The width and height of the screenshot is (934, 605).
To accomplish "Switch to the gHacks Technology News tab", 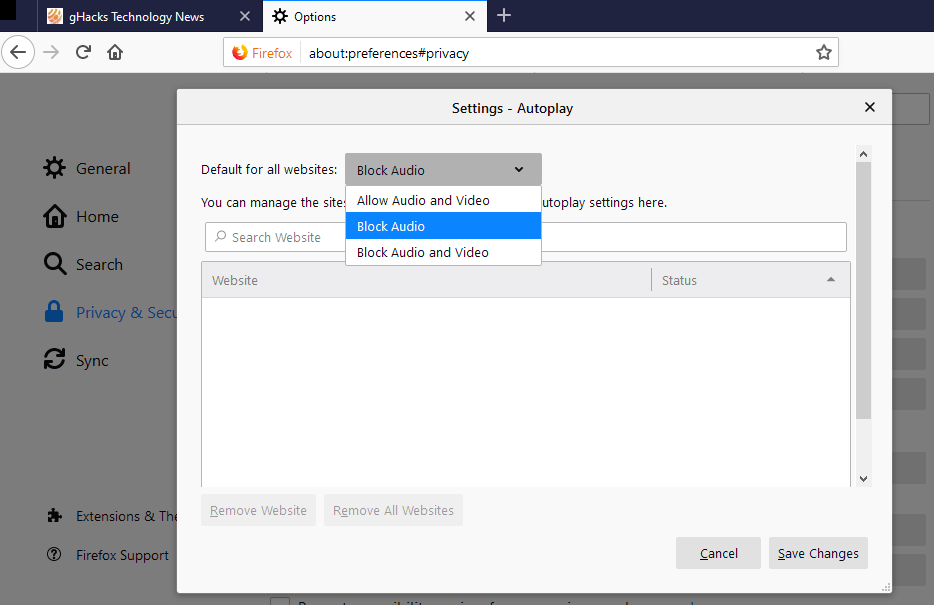I will [140, 16].
